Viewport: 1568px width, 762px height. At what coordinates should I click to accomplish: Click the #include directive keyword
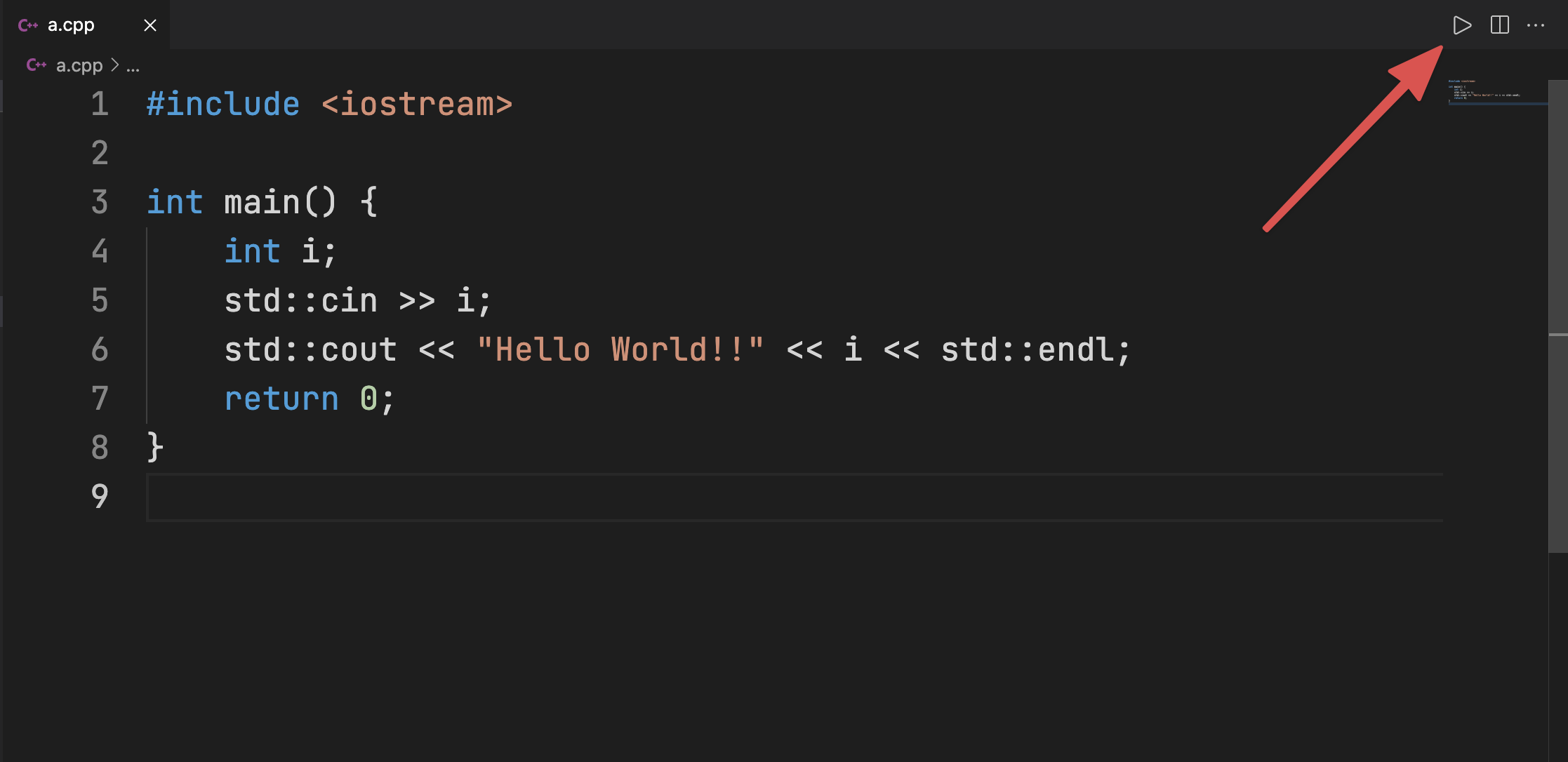[x=223, y=105]
